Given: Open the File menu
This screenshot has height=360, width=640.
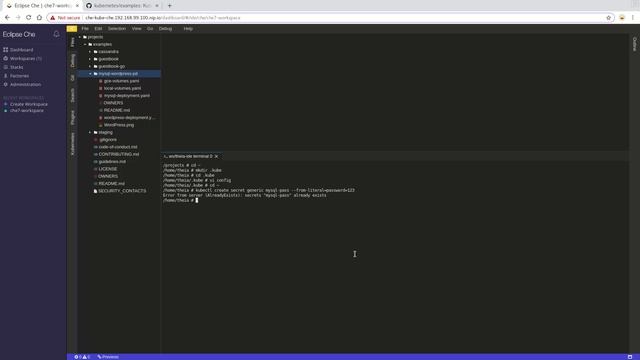Looking at the screenshot, I should point(85,29).
